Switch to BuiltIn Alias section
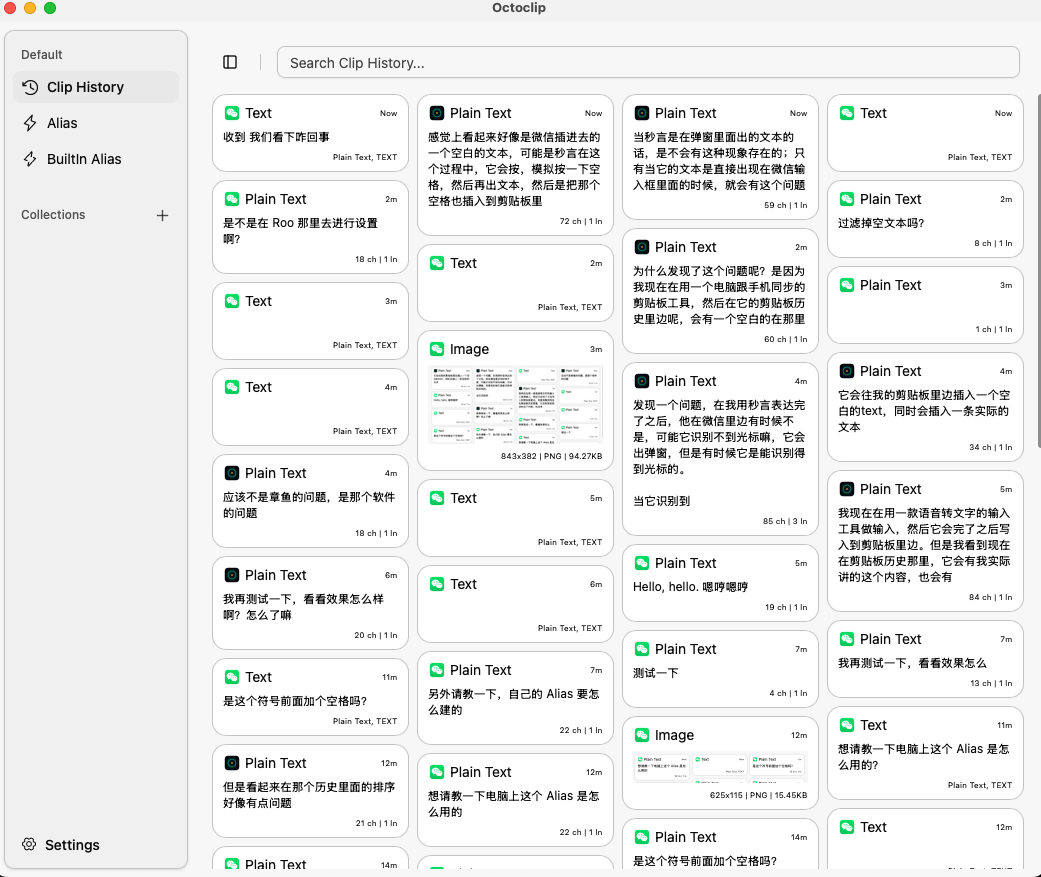 pyautogui.click(x=84, y=159)
